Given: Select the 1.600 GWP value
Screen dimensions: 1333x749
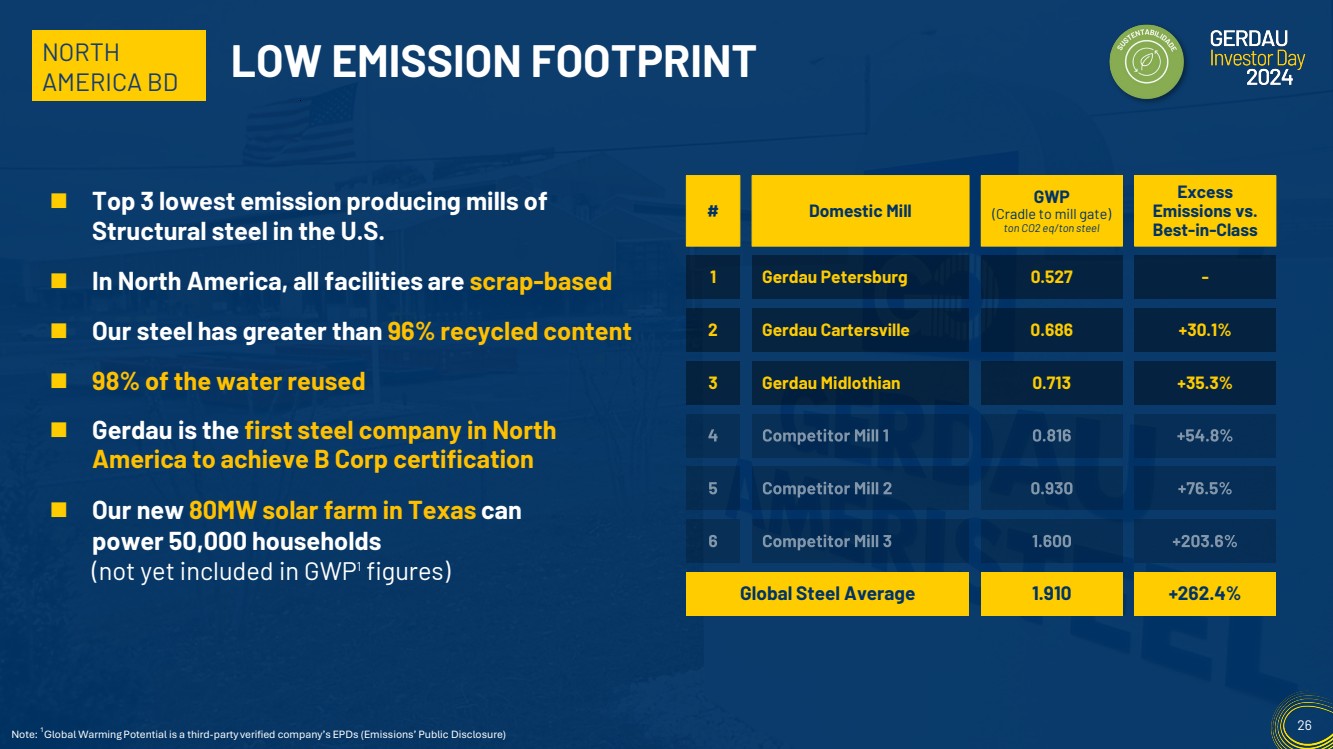Looking at the screenshot, I should [1051, 541].
